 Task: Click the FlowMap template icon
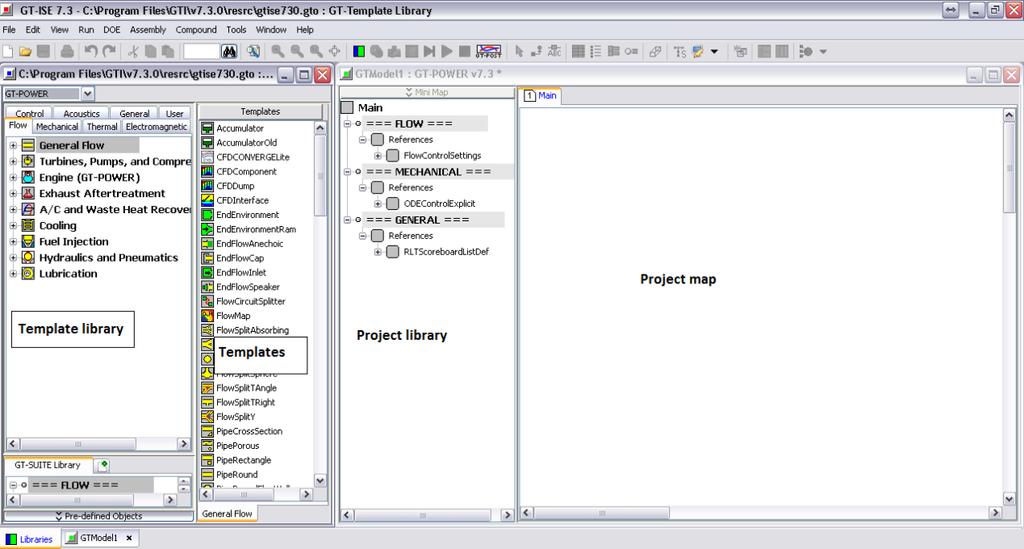click(x=207, y=315)
